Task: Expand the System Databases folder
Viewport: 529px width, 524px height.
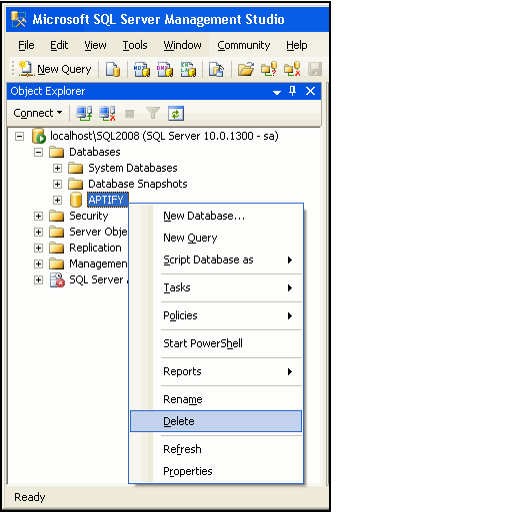Action: coord(57,168)
